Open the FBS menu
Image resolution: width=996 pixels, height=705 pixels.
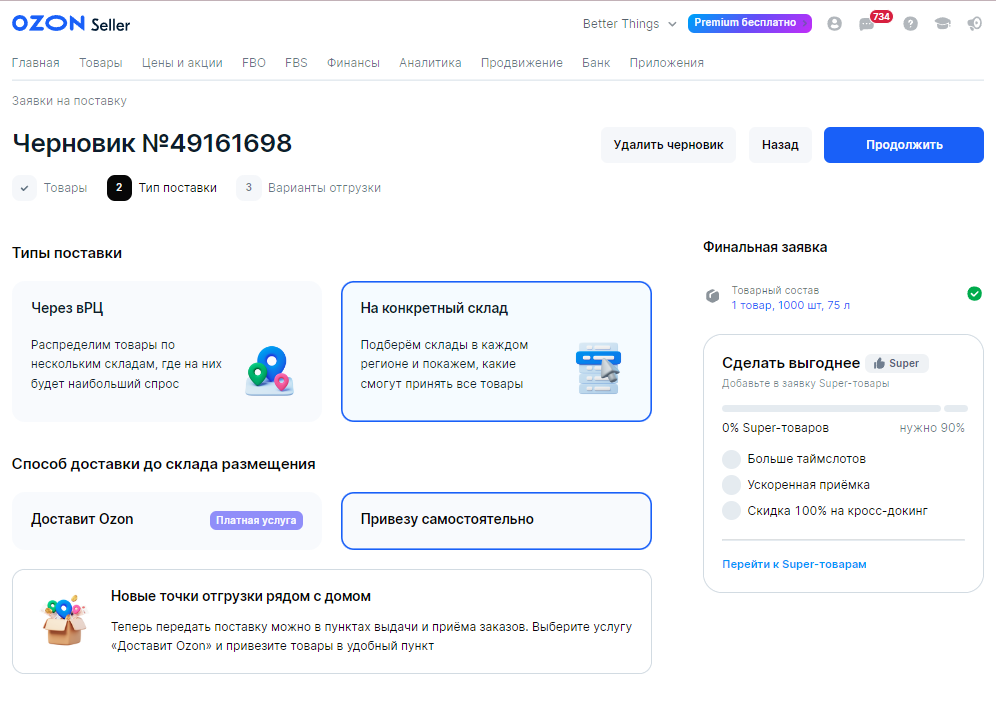click(x=296, y=63)
